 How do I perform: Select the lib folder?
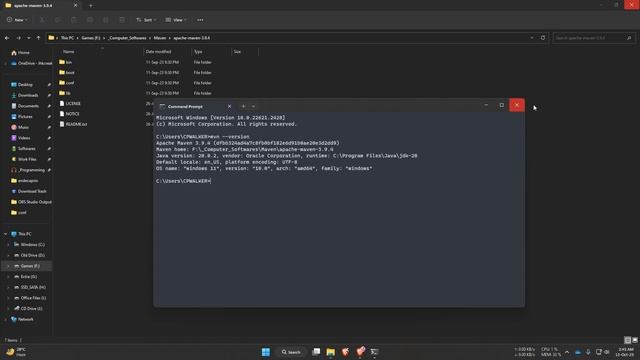68,93
